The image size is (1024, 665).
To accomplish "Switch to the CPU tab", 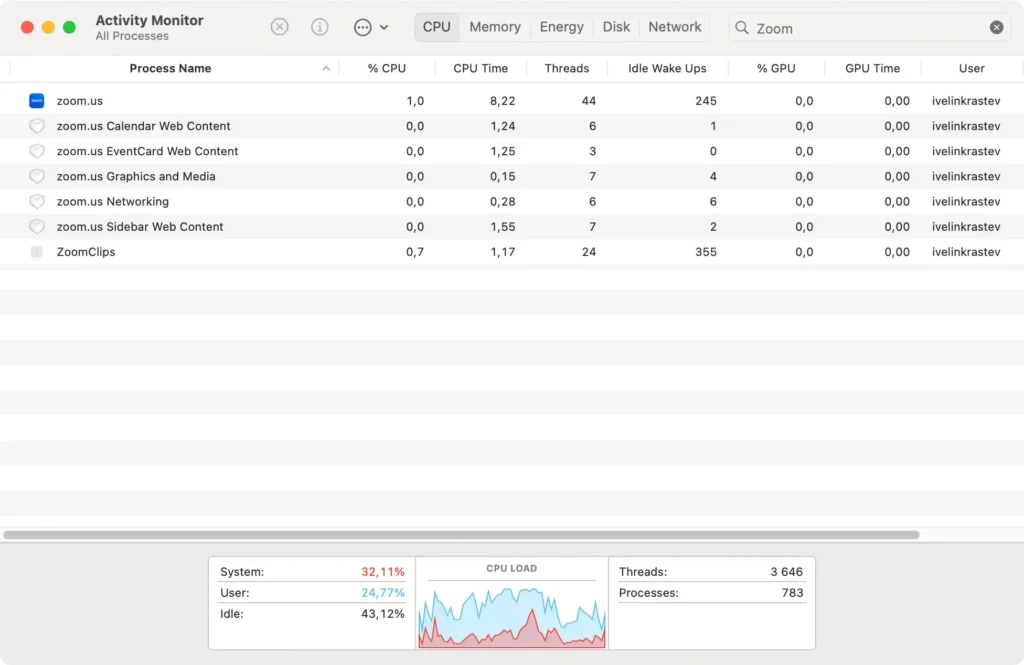I will [x=436, y=27].
